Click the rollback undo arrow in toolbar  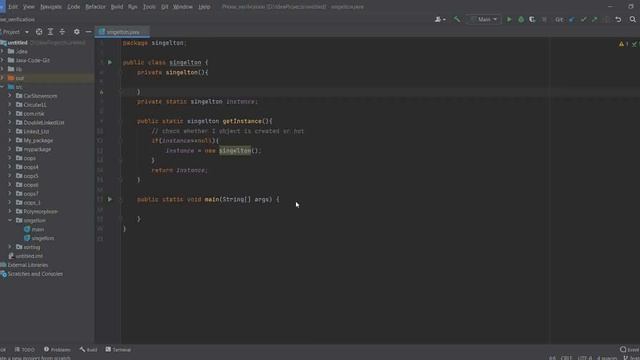pos(618,19)
